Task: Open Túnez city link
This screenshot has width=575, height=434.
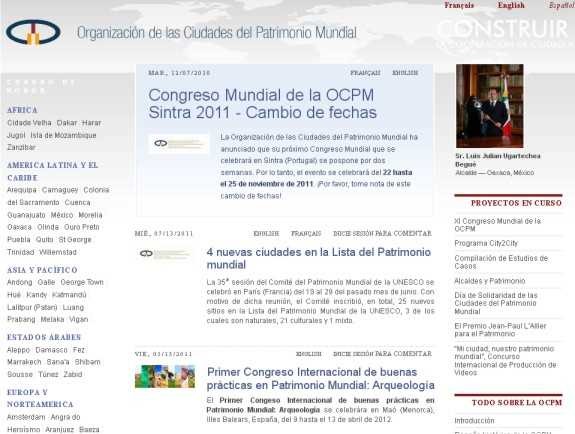Action: (x=48, y=375)
